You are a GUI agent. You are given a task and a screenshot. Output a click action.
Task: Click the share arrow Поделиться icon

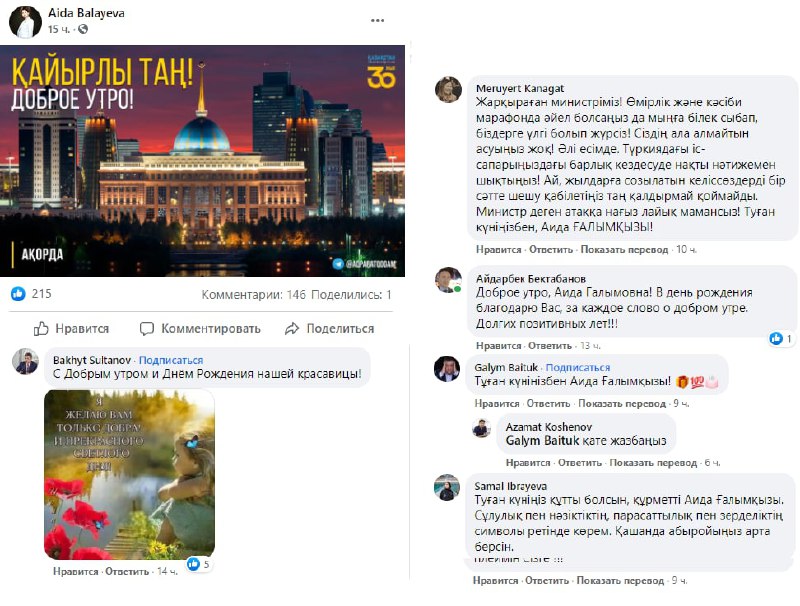click(292, 329)
